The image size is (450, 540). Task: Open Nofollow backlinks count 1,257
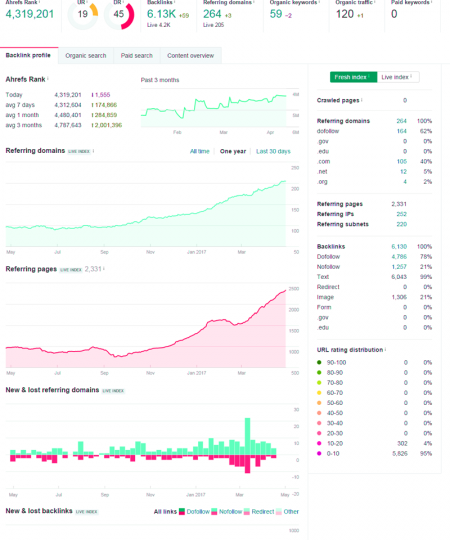pos(399,267)
